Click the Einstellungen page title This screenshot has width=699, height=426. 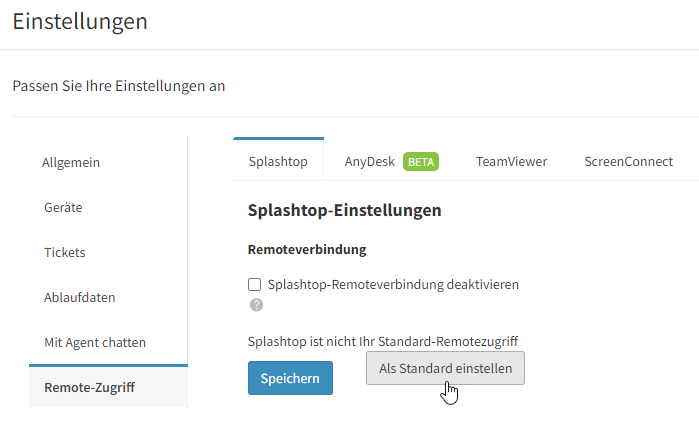(x=80, y=21)
